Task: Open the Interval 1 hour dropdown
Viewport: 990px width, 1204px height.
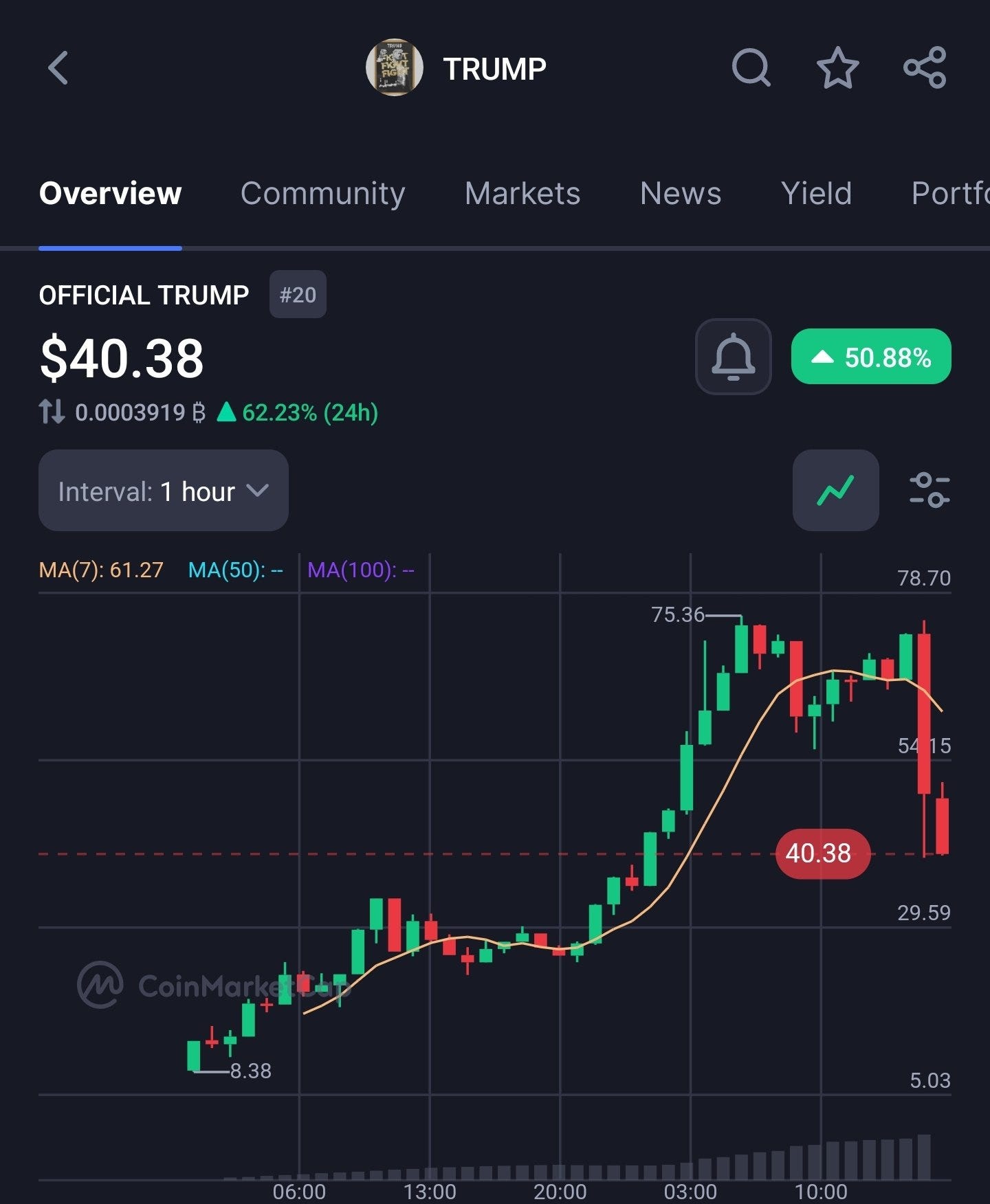Action: [164, 491]
